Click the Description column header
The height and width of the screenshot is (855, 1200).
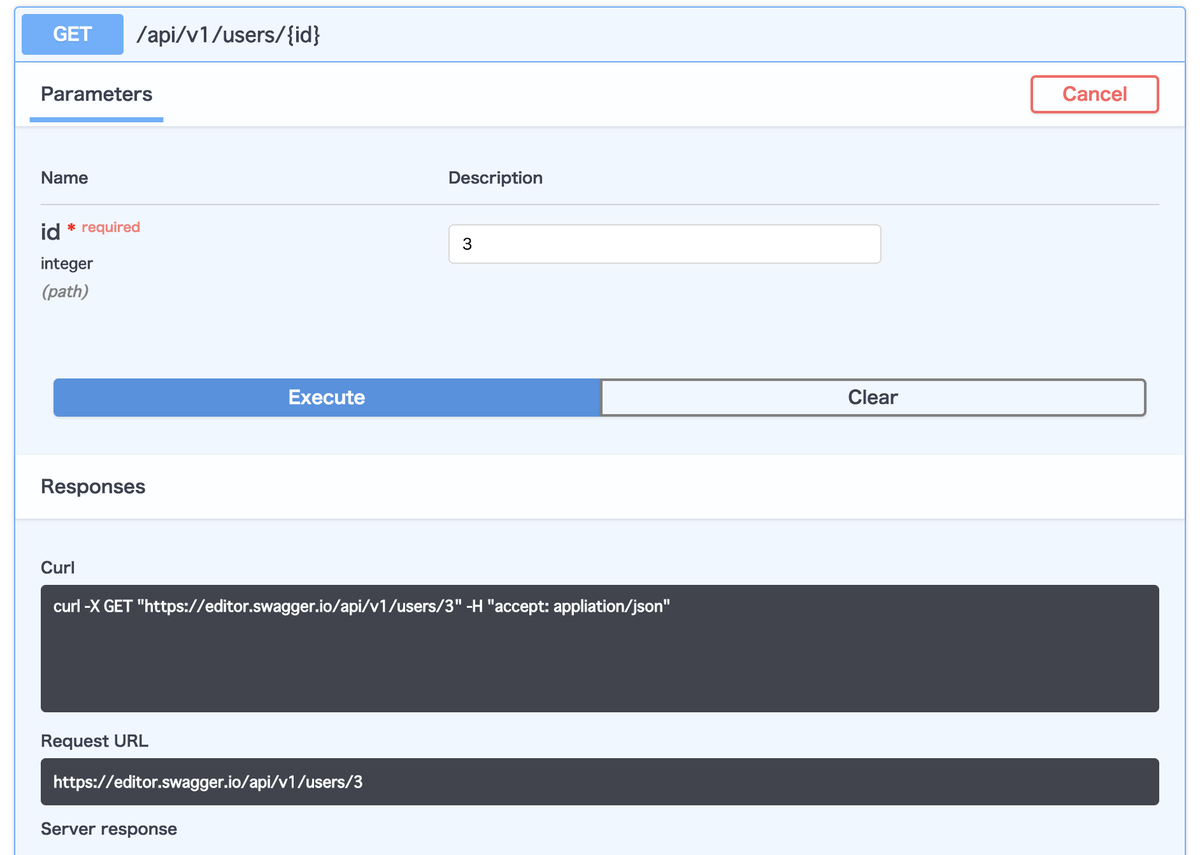(x=495, y=177)
